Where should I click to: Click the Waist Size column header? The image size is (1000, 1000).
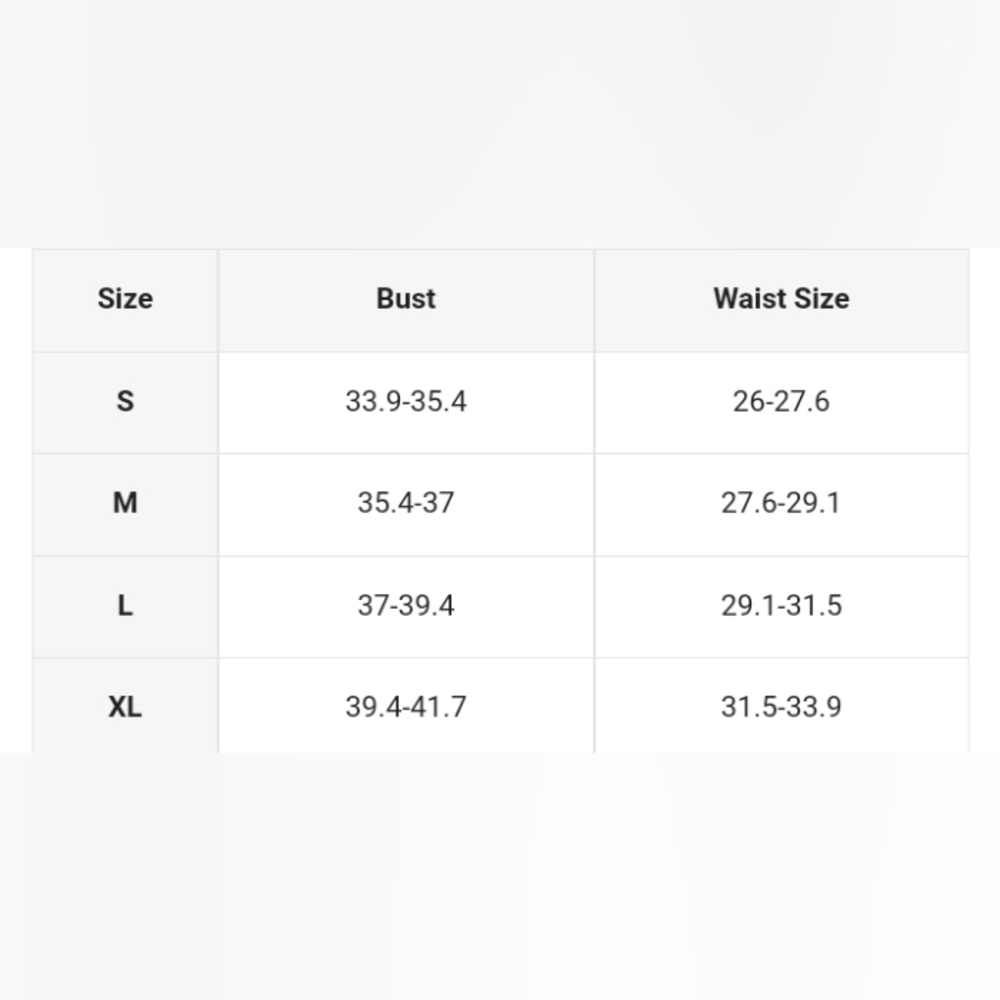pos(781,299)
